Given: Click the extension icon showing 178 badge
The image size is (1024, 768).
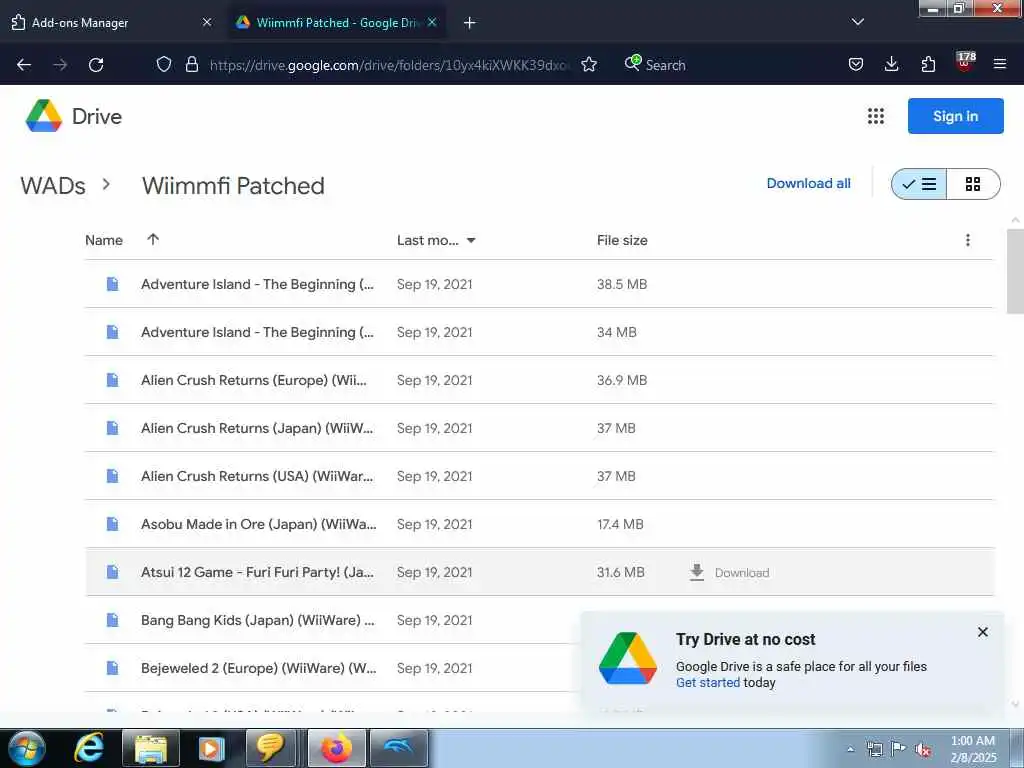Looking at the screenshot, I should click(965, 62).
